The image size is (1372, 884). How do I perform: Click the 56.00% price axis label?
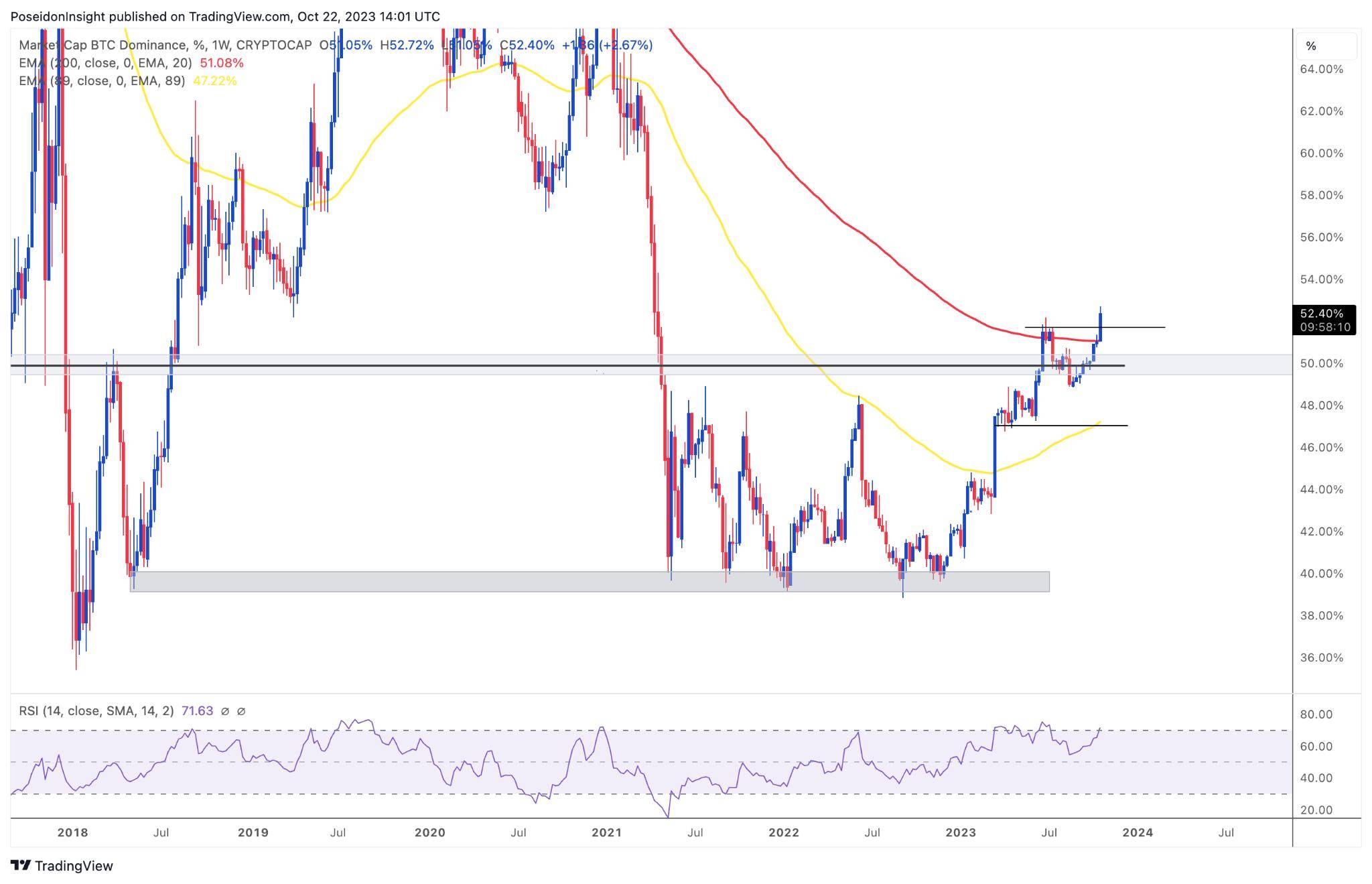pyautogui.click(x=1321, y=237)
